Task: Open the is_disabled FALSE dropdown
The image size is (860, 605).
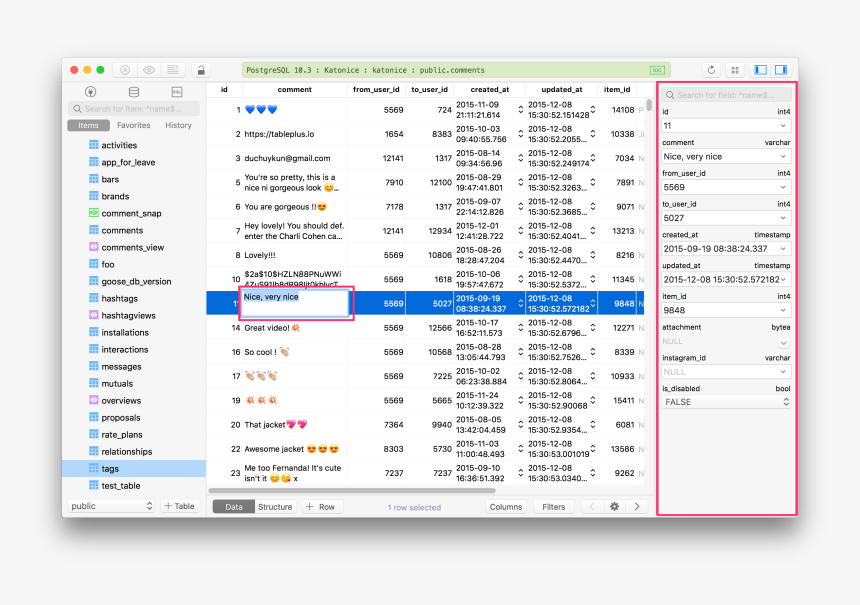Action: pyautogui.click(x=726, y=402)
